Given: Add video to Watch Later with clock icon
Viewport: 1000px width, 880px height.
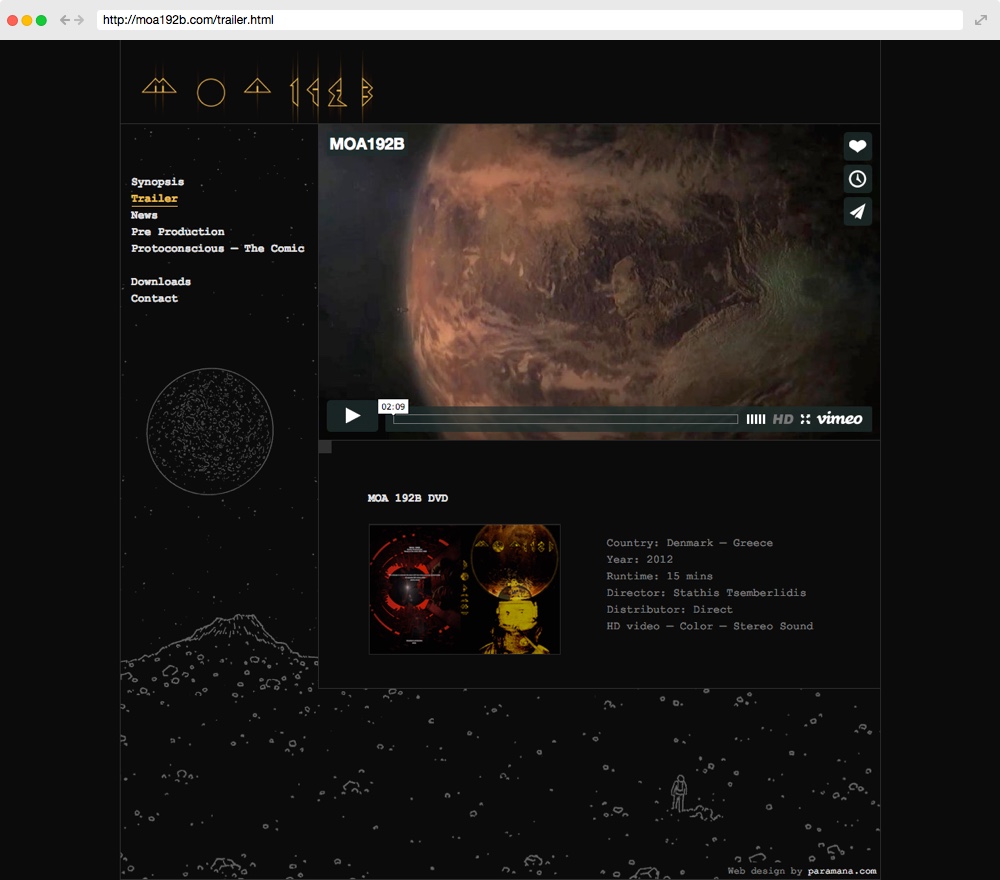Looking at the screenshot, I should pyautogui.click(x=857, y=179).
